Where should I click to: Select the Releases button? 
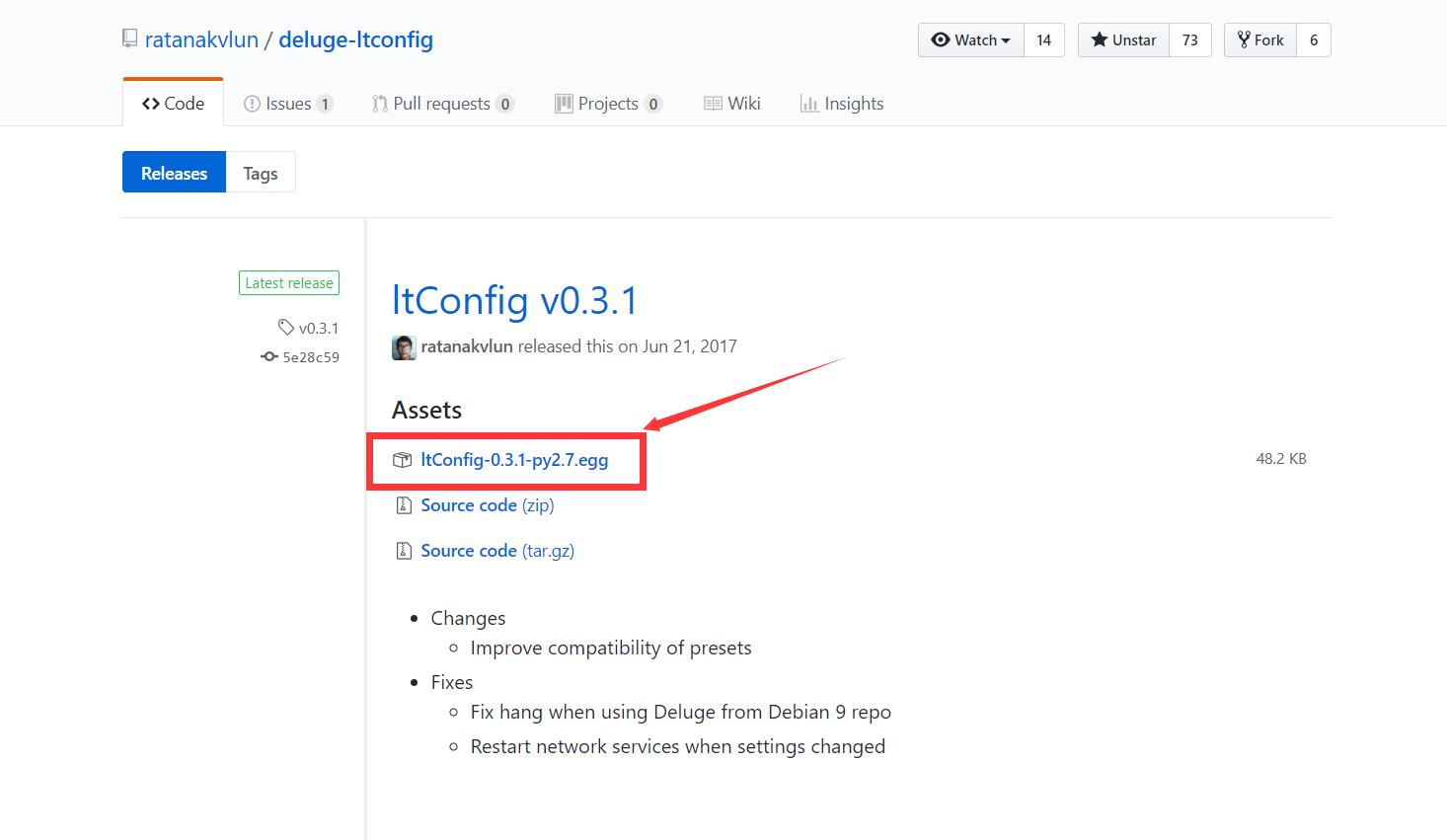click(x=174, y=173)
